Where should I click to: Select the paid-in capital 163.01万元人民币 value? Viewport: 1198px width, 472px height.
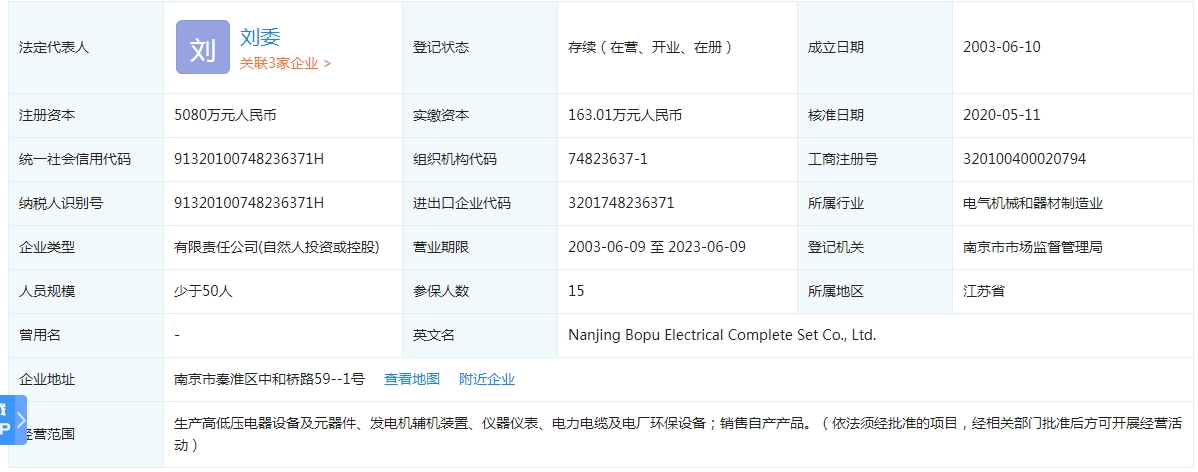coord(624,115)
